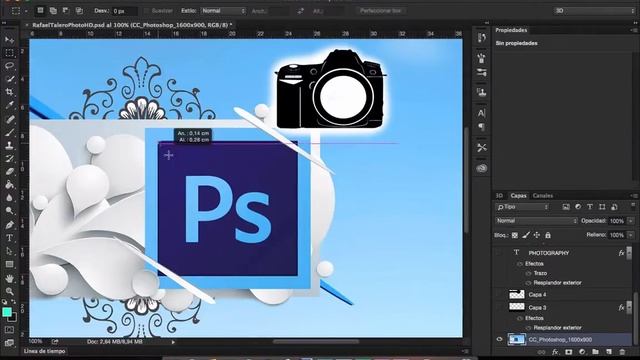Hide the CC_Photoshop_1600x900 layer

point(499,340)
